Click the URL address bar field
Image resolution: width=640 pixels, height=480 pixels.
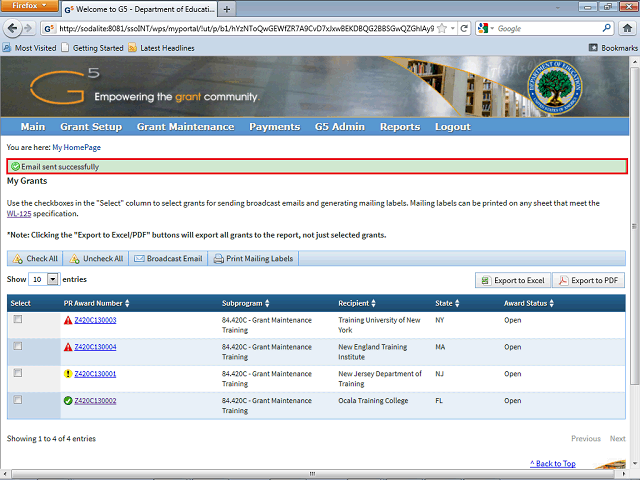click(247, 29)
